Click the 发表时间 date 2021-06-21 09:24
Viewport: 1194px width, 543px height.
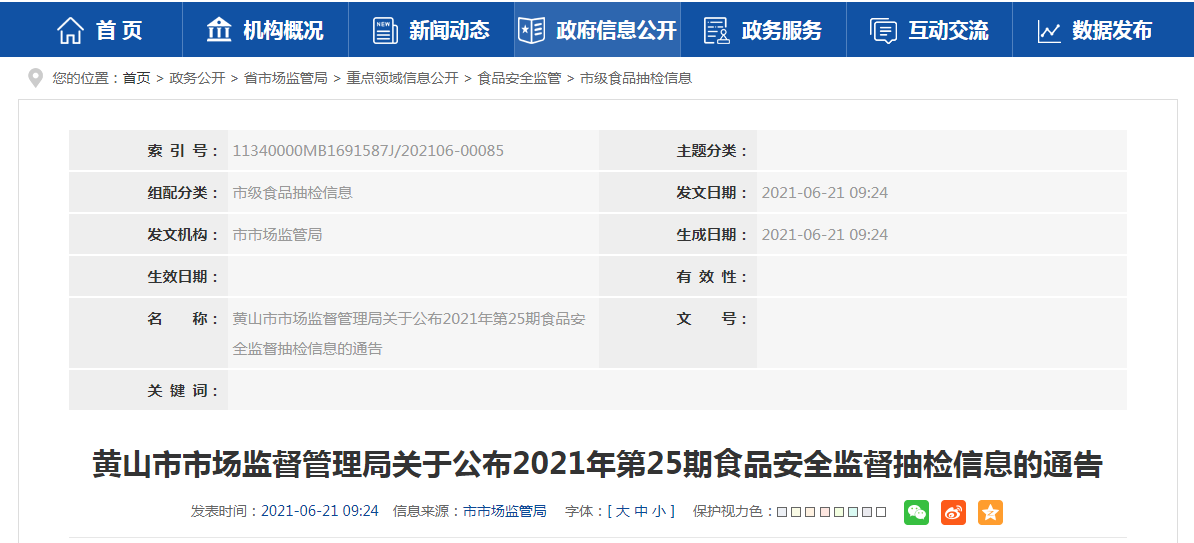(320, 511)
